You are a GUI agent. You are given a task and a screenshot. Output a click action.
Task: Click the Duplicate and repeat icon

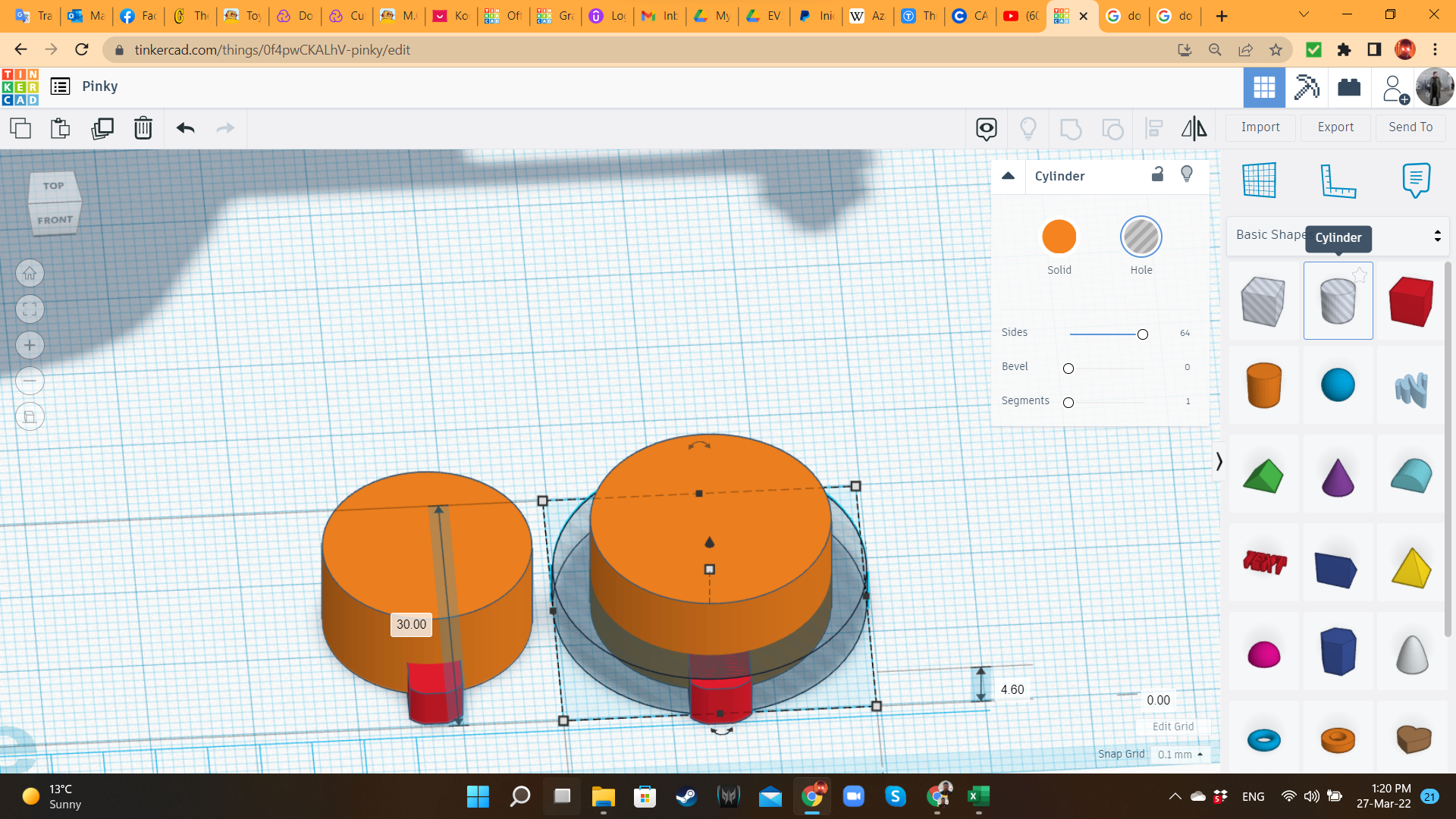click(102, 128)
